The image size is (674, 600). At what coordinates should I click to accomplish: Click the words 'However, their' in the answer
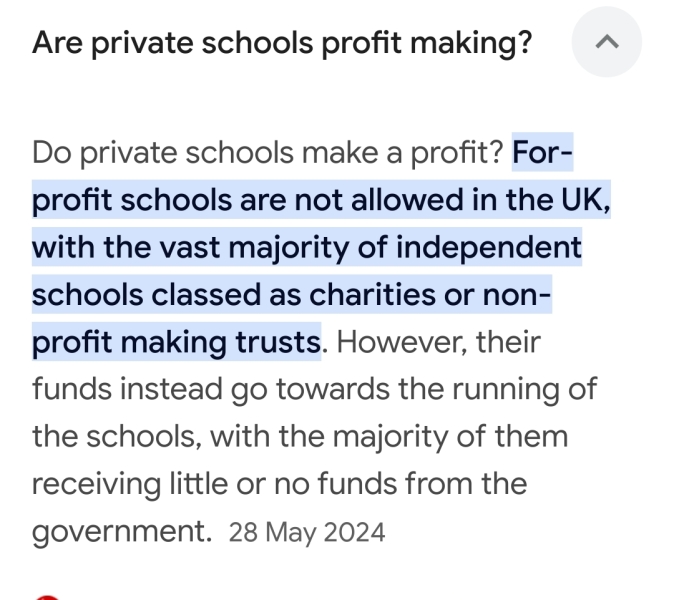pos(439,343)
